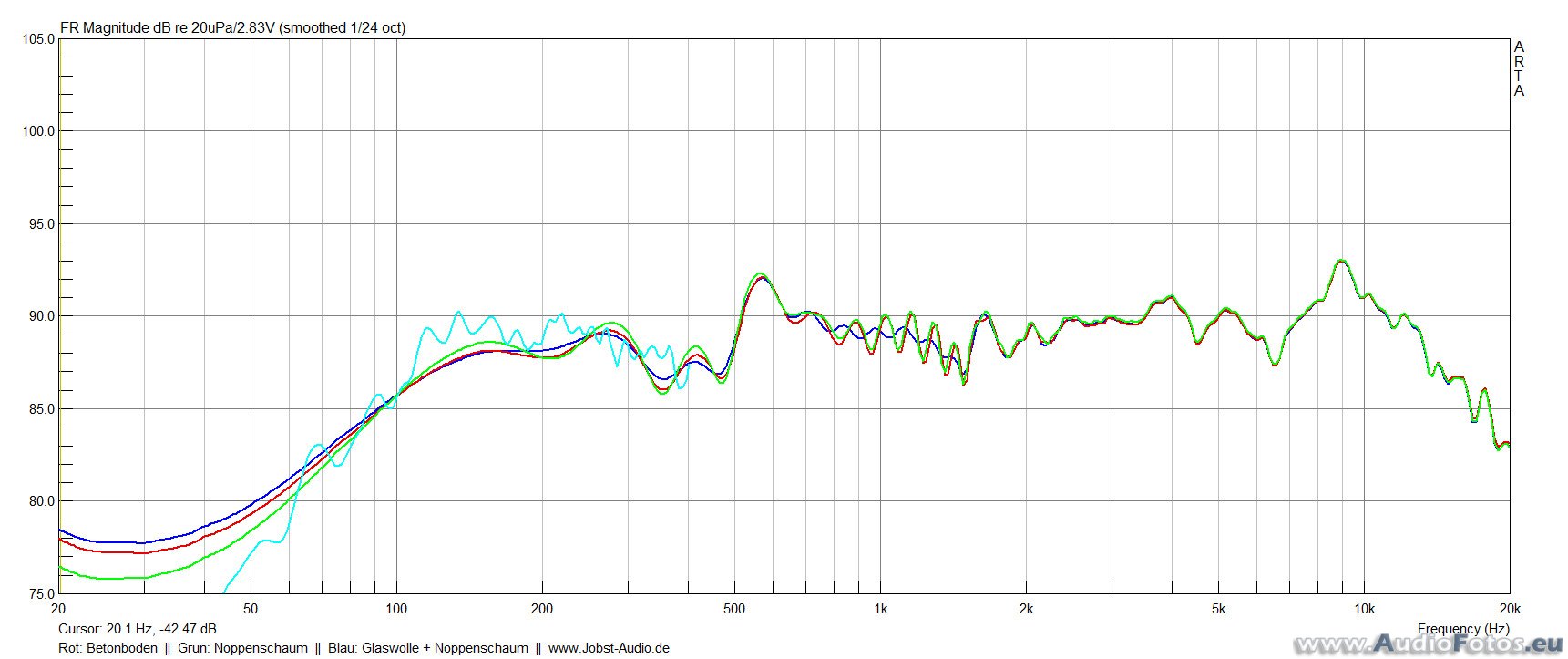Click the 100.0 y-axis label
The height and width of the screenshot is (659, 1568).
tap(37, 131)
